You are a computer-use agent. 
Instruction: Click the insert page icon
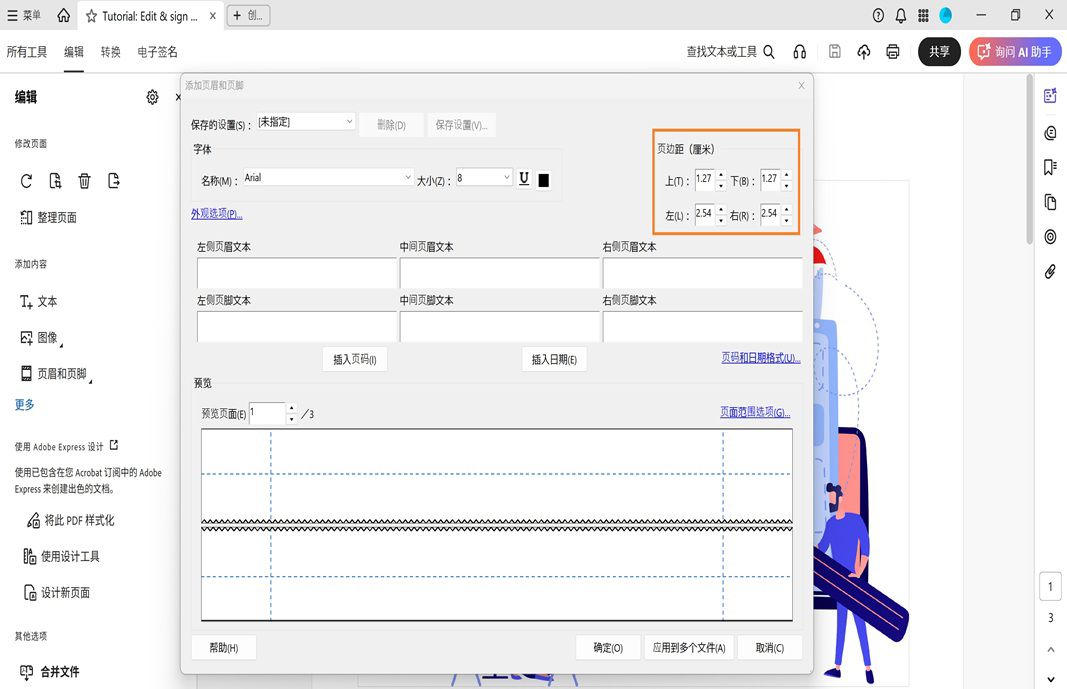tap(55, 180)
